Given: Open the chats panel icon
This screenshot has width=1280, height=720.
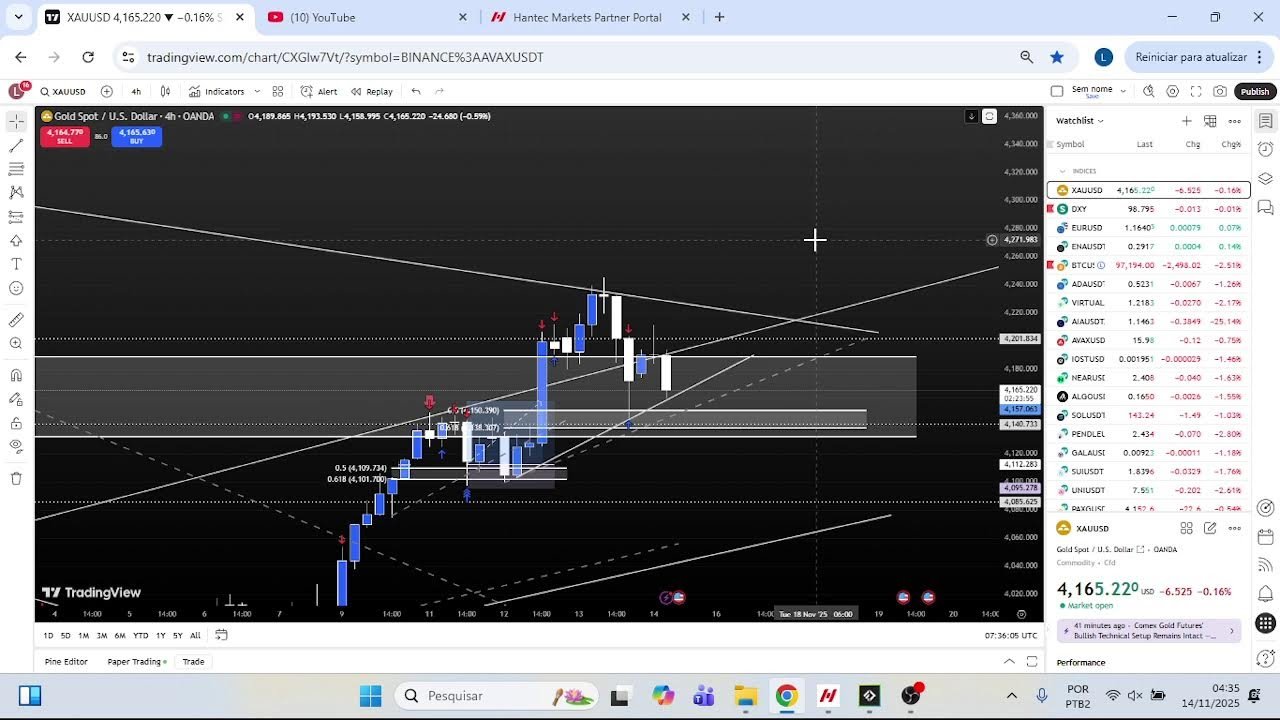Looking at the screenshot, I should pyautogui.click(x=1265, y=208).
